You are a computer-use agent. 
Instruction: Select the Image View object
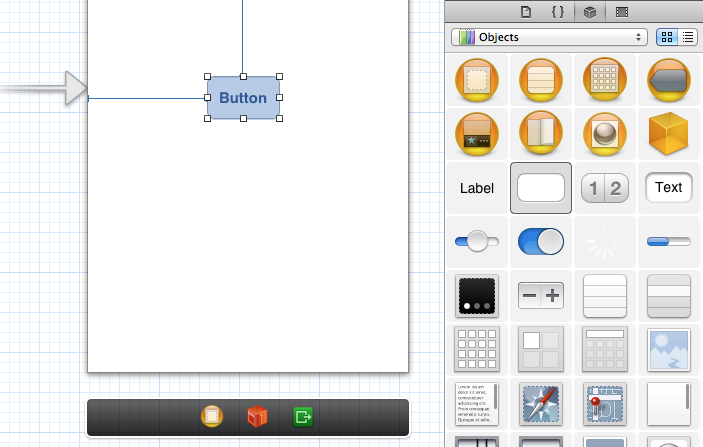click(669, 350)
